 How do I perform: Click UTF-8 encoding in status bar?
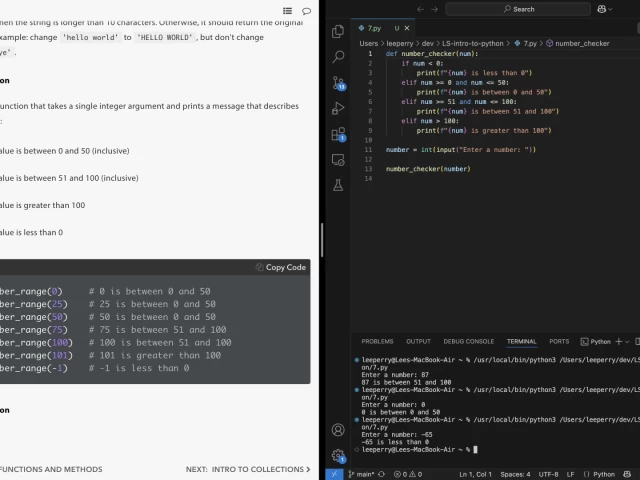pyautogui.click(x=548, y=474)
